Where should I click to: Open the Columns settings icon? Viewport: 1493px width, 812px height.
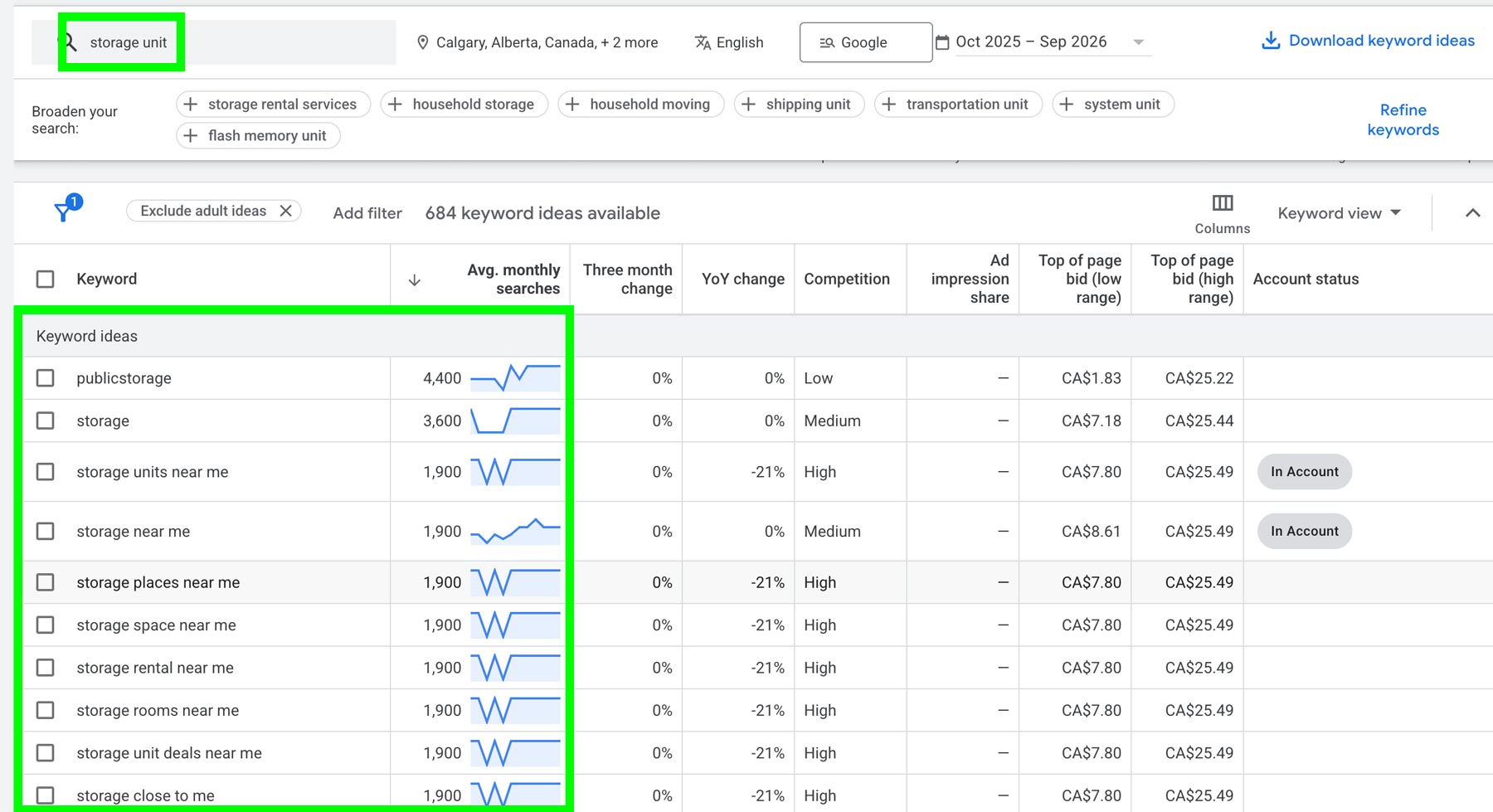click(x=1223, y=203)
